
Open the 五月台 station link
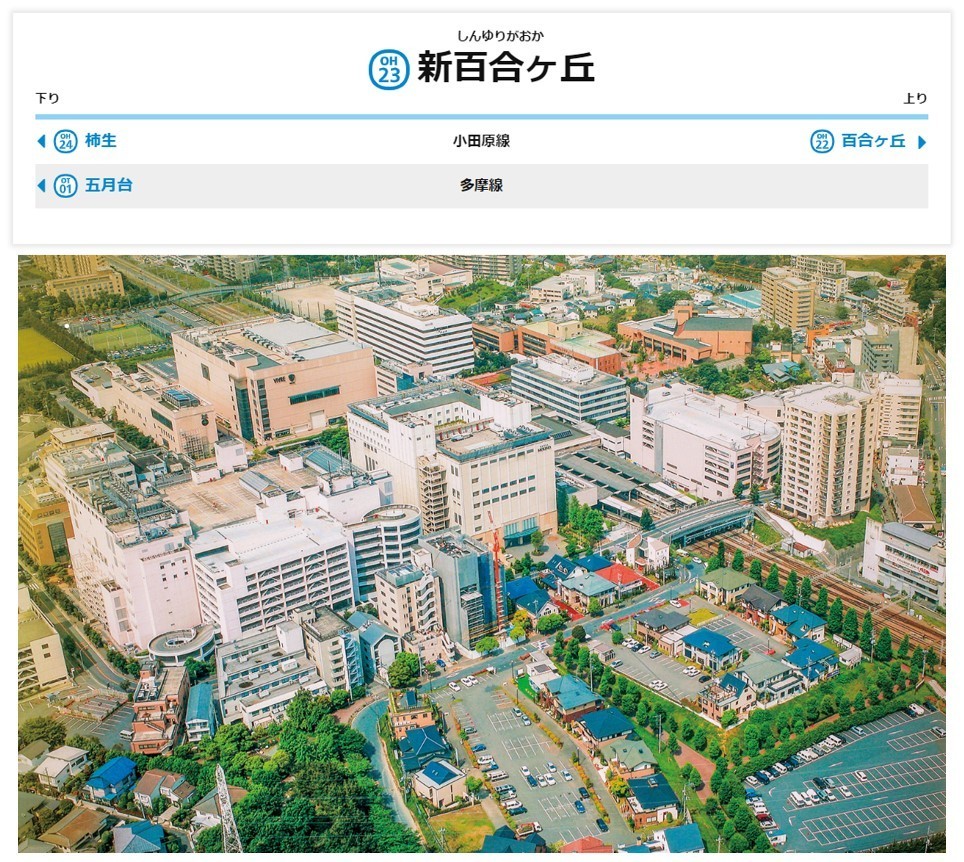click(x=108, y=185)
